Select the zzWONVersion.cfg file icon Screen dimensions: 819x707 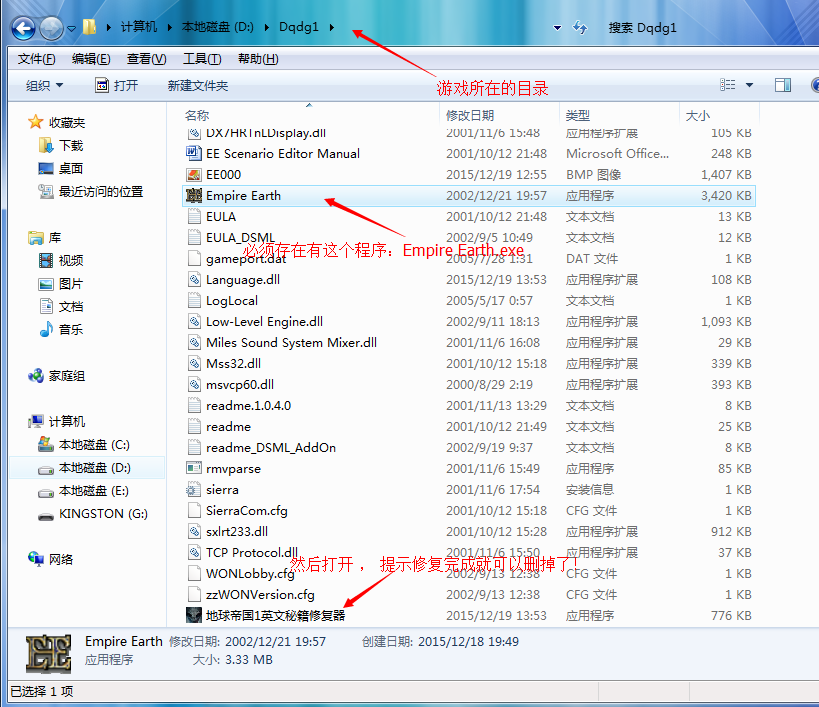194,594
